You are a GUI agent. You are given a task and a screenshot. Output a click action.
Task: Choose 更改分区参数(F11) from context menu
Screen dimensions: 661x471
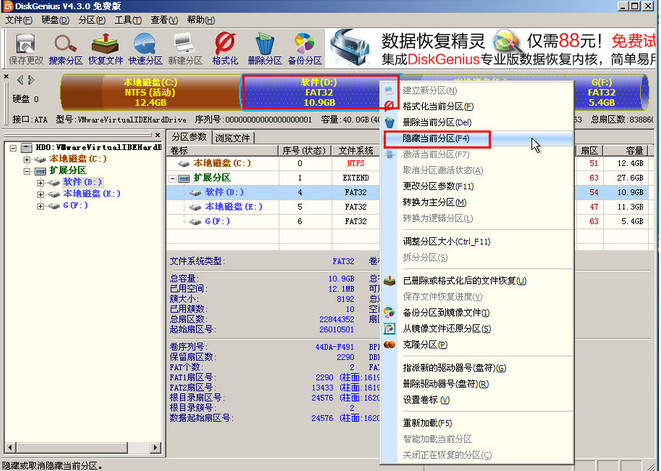[476, 186]
